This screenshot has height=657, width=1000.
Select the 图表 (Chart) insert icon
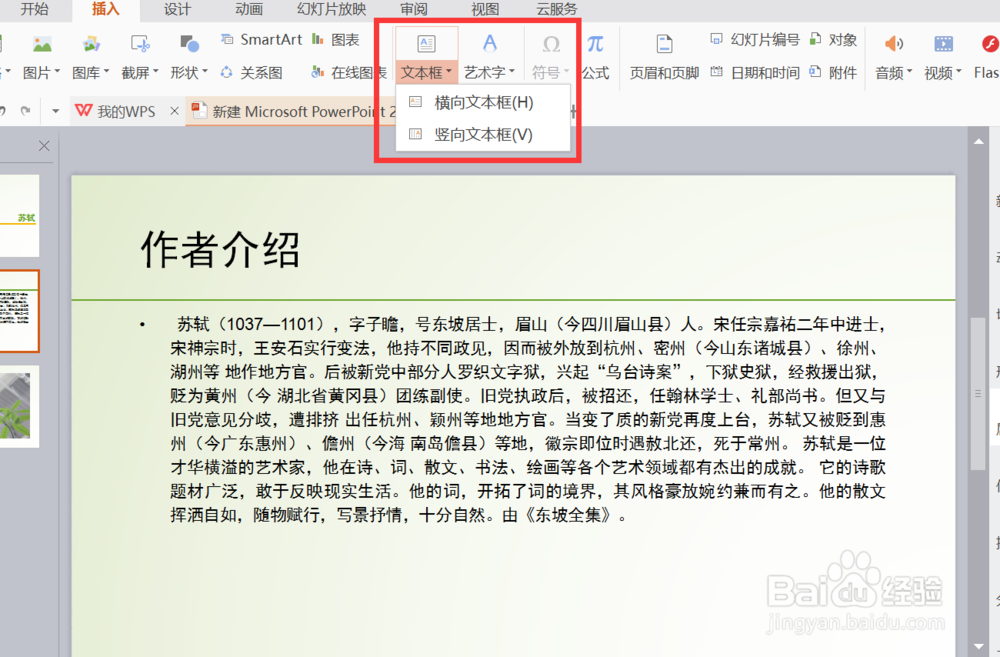pos(338,39)
